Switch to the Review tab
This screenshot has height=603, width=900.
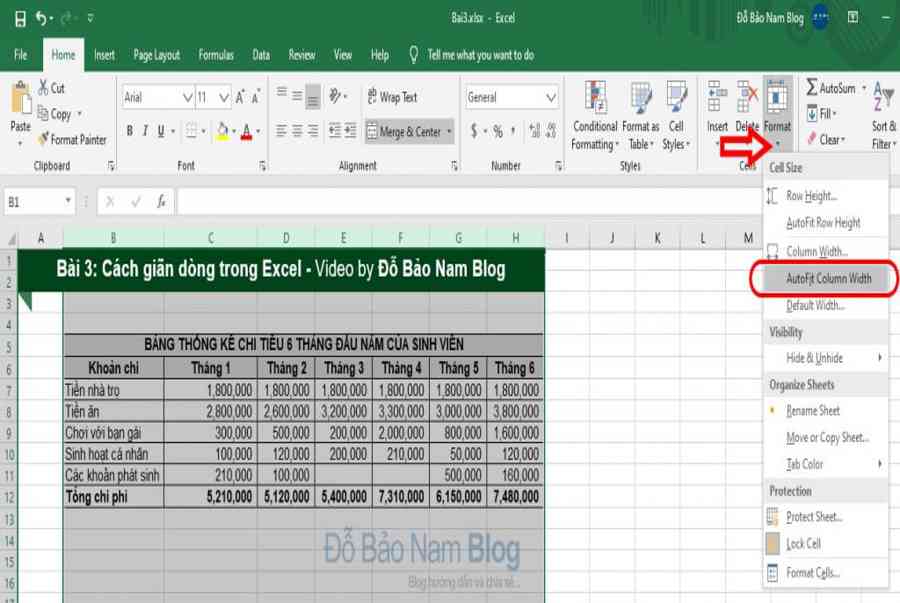(x=302, y=55)
